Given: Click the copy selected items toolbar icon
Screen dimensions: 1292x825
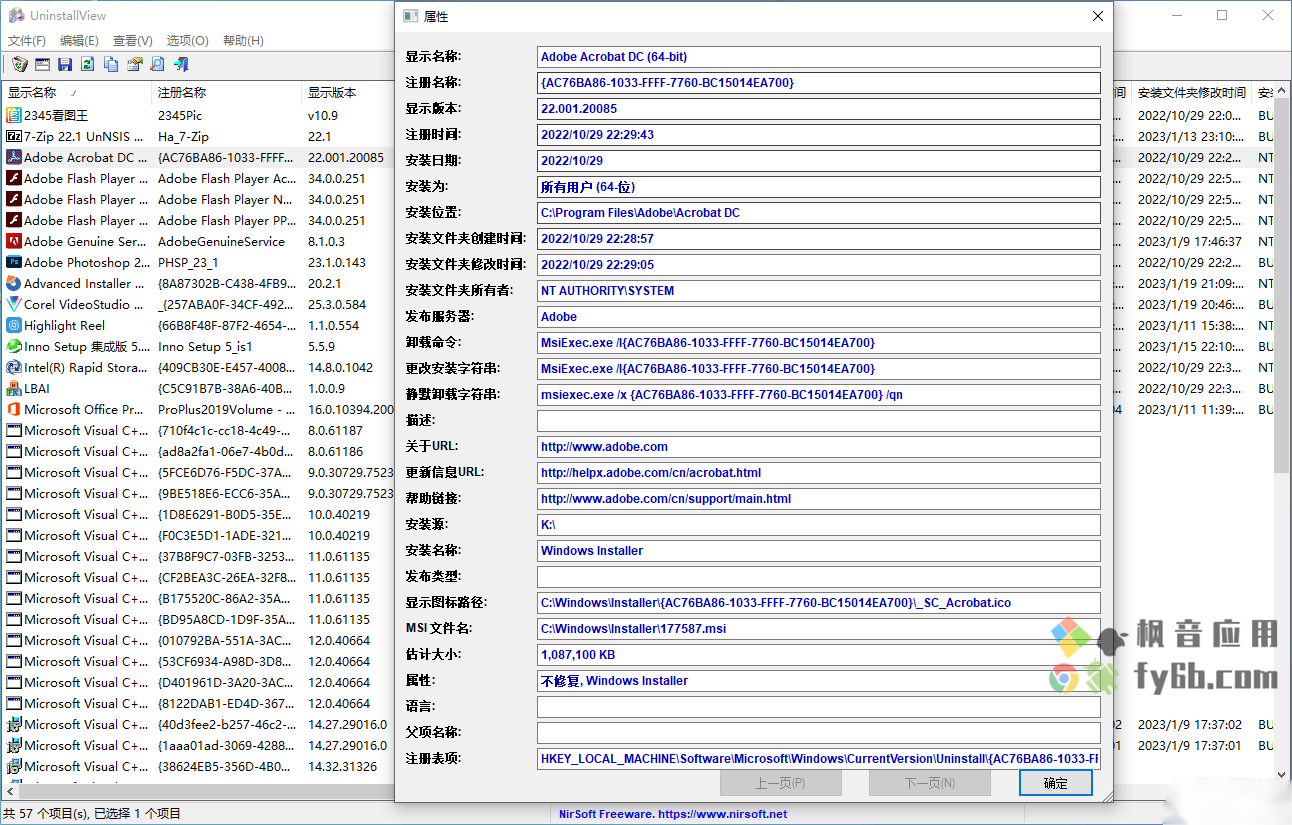Looking at the screenshot, I should 111,64.
